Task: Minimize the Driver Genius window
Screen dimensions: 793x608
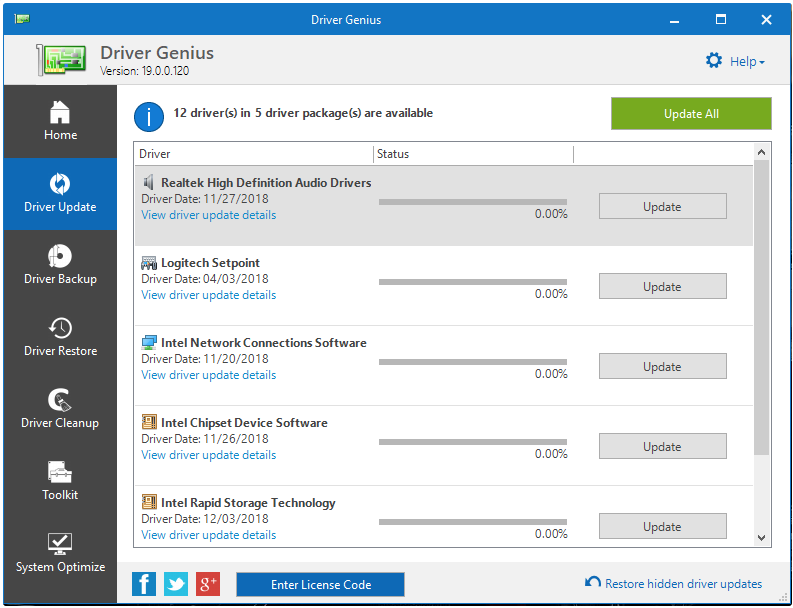Action: pos(674,20)
